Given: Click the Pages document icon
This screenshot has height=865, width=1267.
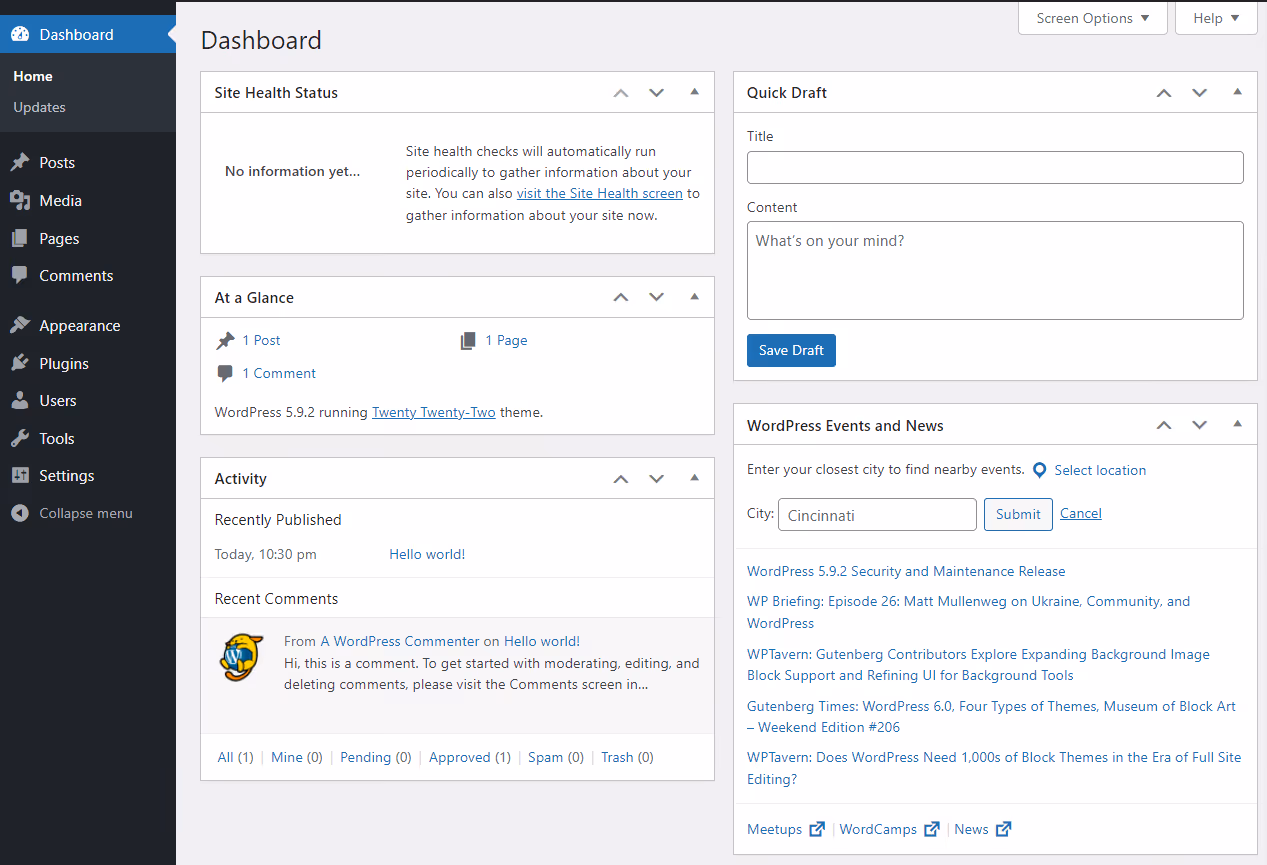Looking at the screenshot, I should tap(22, 238).
